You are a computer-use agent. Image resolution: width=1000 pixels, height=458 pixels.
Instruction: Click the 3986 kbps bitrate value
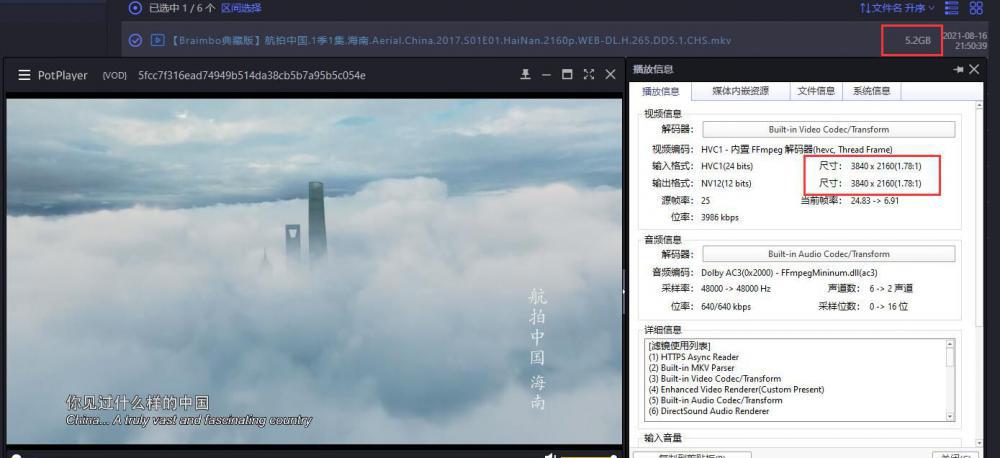click(x=719, y=218)
